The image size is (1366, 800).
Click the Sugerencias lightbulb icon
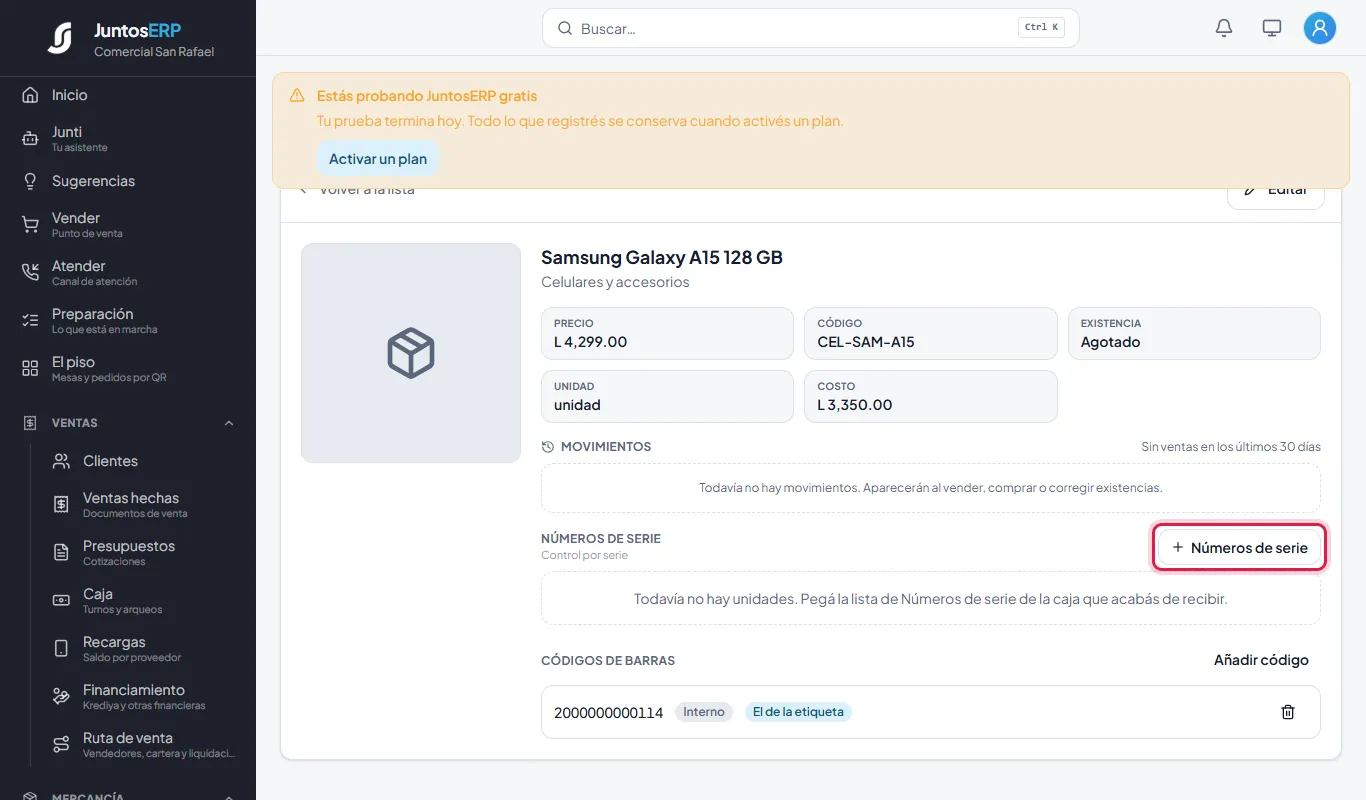click(x=30, y=181)
